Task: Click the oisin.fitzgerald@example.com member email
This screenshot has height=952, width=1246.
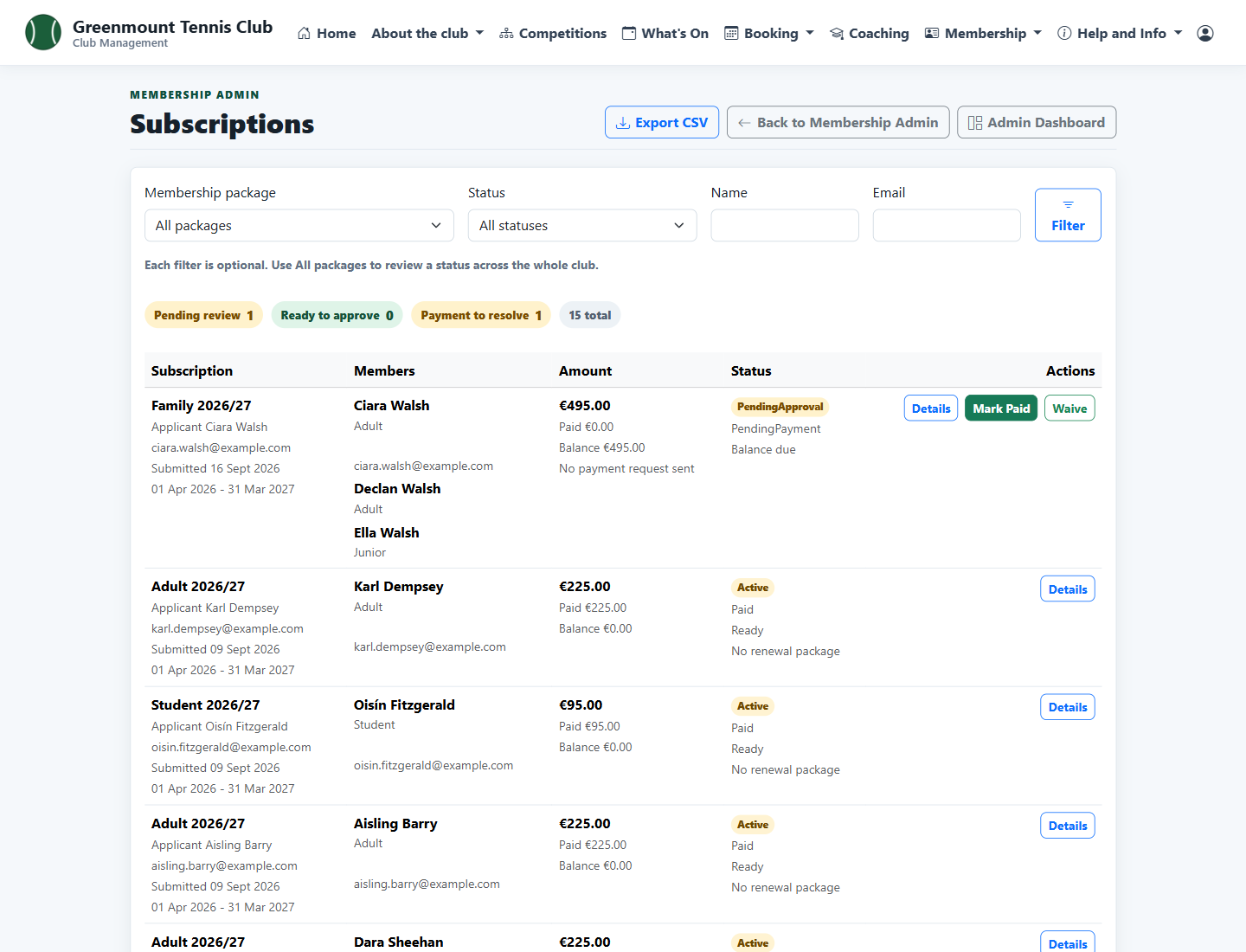Action: coord(434,766)
